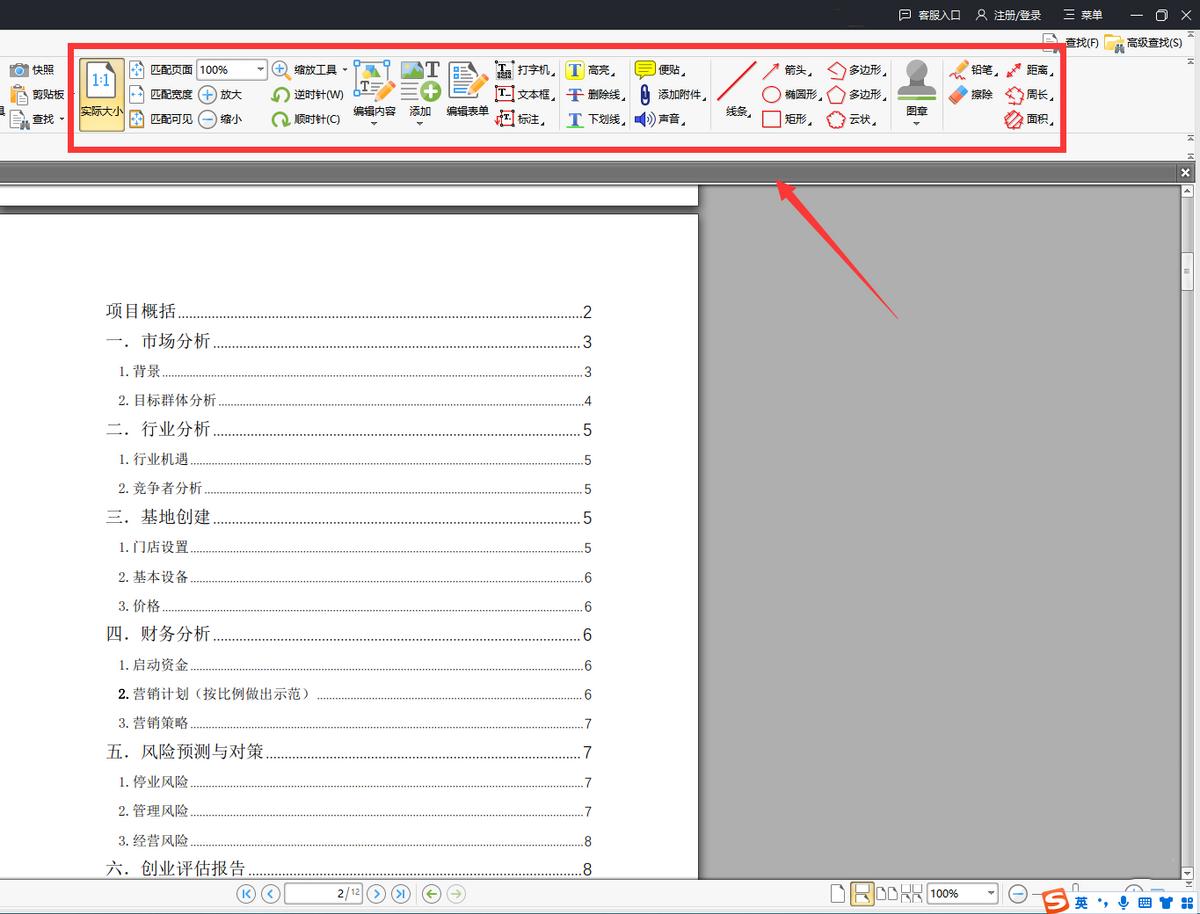Select the 擦除 eraser tool
This screenshot has height=914, width=1200.
pos(975,95)
